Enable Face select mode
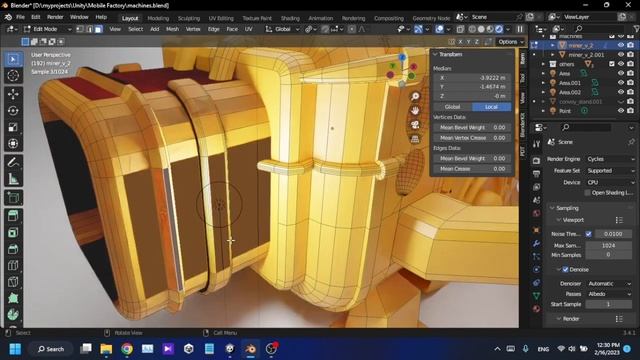This screenshot has width=640, height=360. [99, 29]
